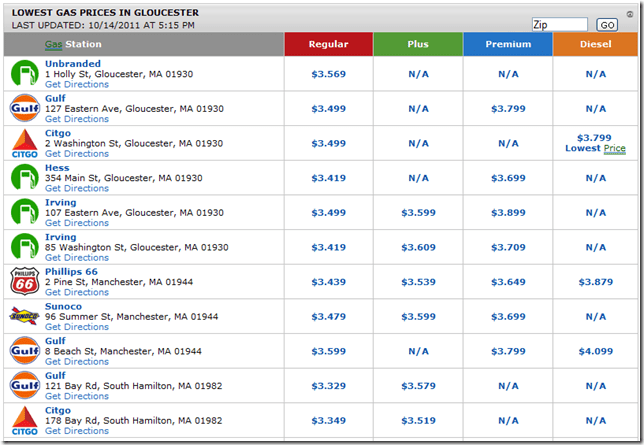Sort by the Diesel column header
Viewport: 644px width, 445px height.
(x=595, y=44)
